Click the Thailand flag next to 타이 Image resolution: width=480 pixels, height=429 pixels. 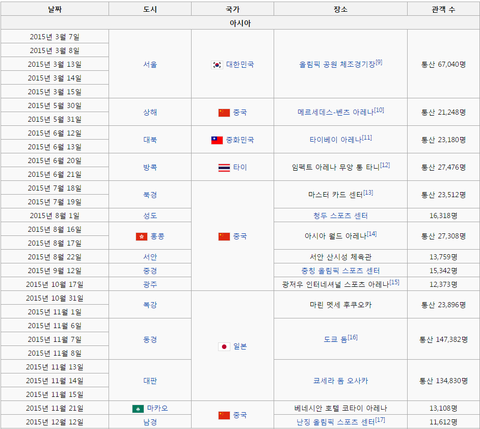point(224,168)
